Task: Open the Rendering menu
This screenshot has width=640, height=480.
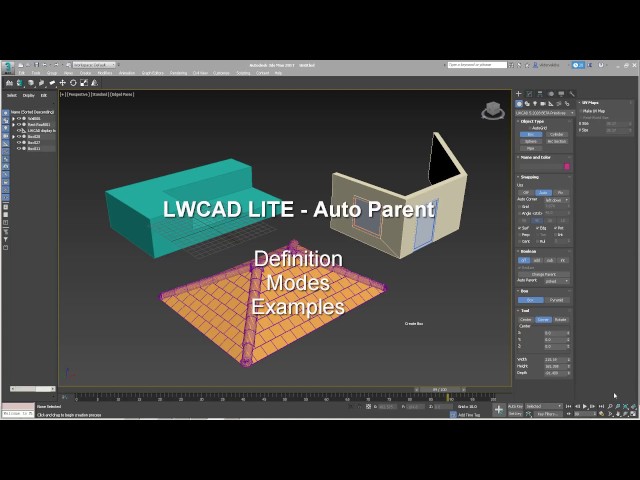Action: [x=178, y=73]
